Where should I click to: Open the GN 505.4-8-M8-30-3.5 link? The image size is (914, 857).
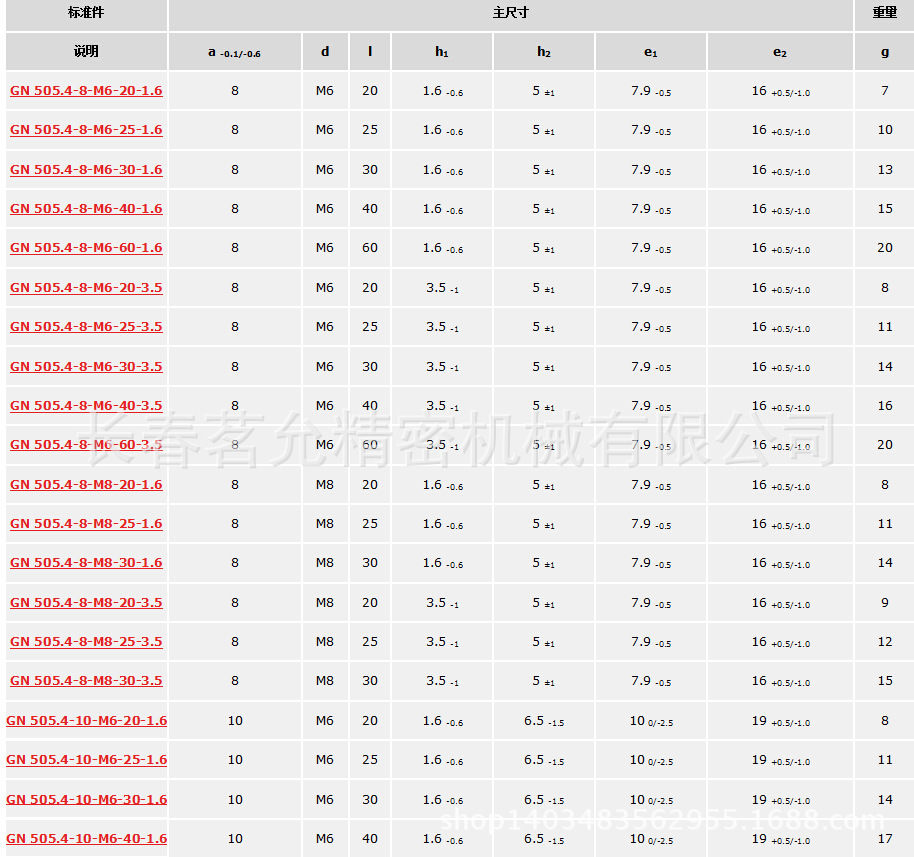pyautogui.click(x=86, y=681)
